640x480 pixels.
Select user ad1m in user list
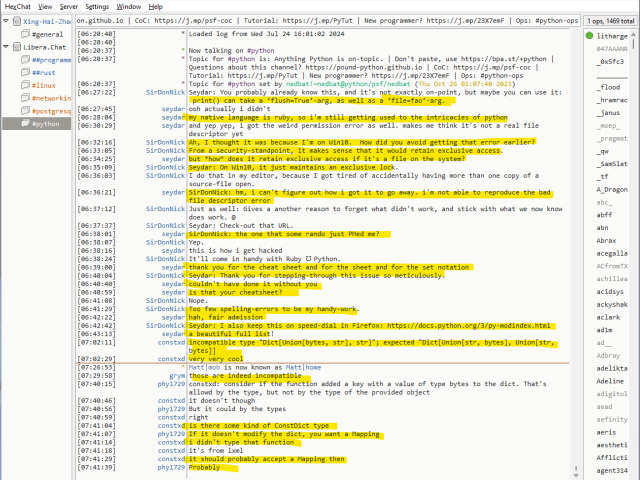click(x=604, y=330)
